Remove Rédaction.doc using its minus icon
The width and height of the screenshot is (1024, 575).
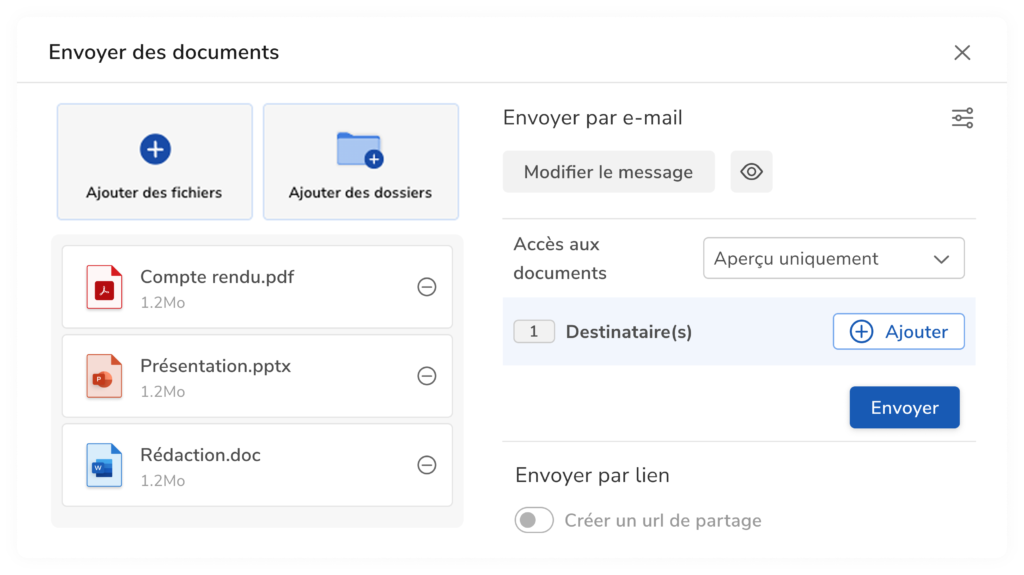[426, 465]
